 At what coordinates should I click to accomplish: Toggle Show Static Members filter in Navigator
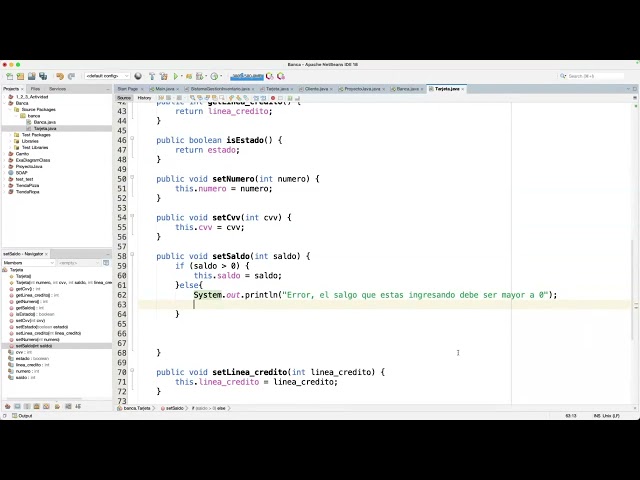(27, 406)
